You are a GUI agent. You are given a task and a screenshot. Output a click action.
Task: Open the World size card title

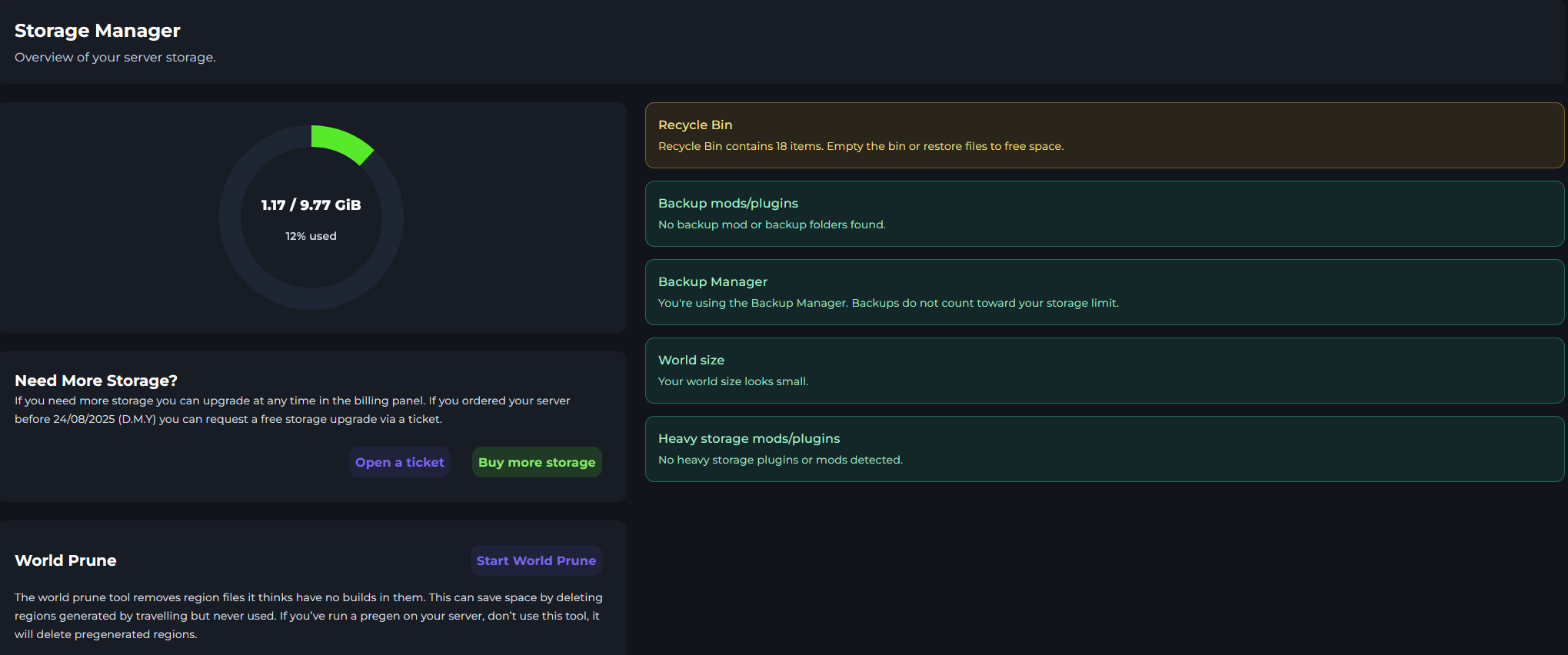pyautogui.click(x=691, y=360)
